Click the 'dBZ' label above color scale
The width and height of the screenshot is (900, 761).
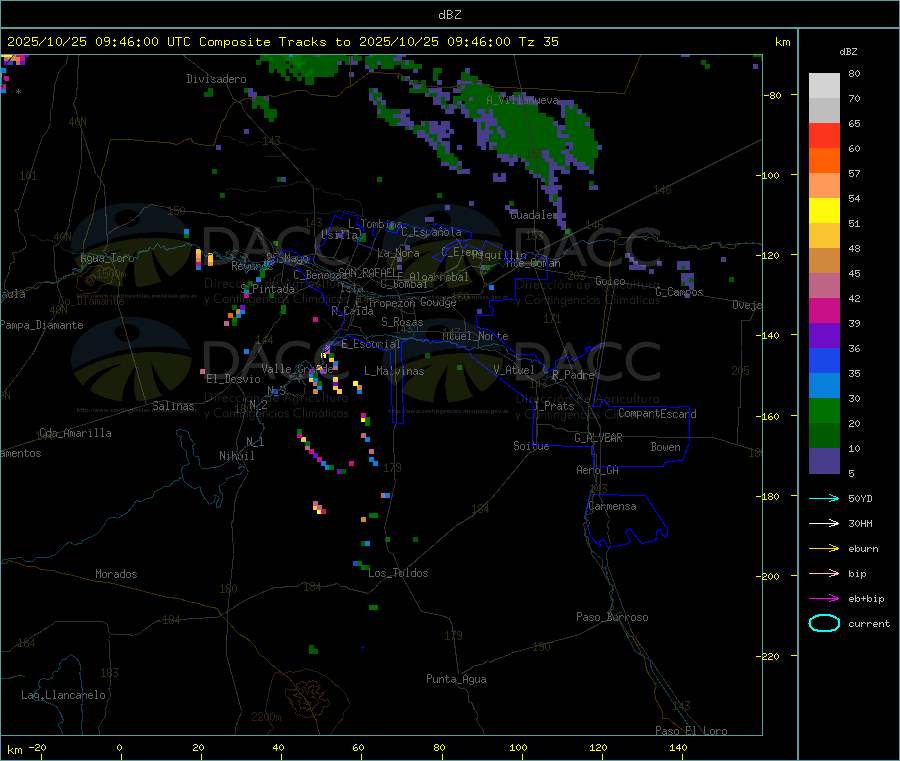pos(848,52)
